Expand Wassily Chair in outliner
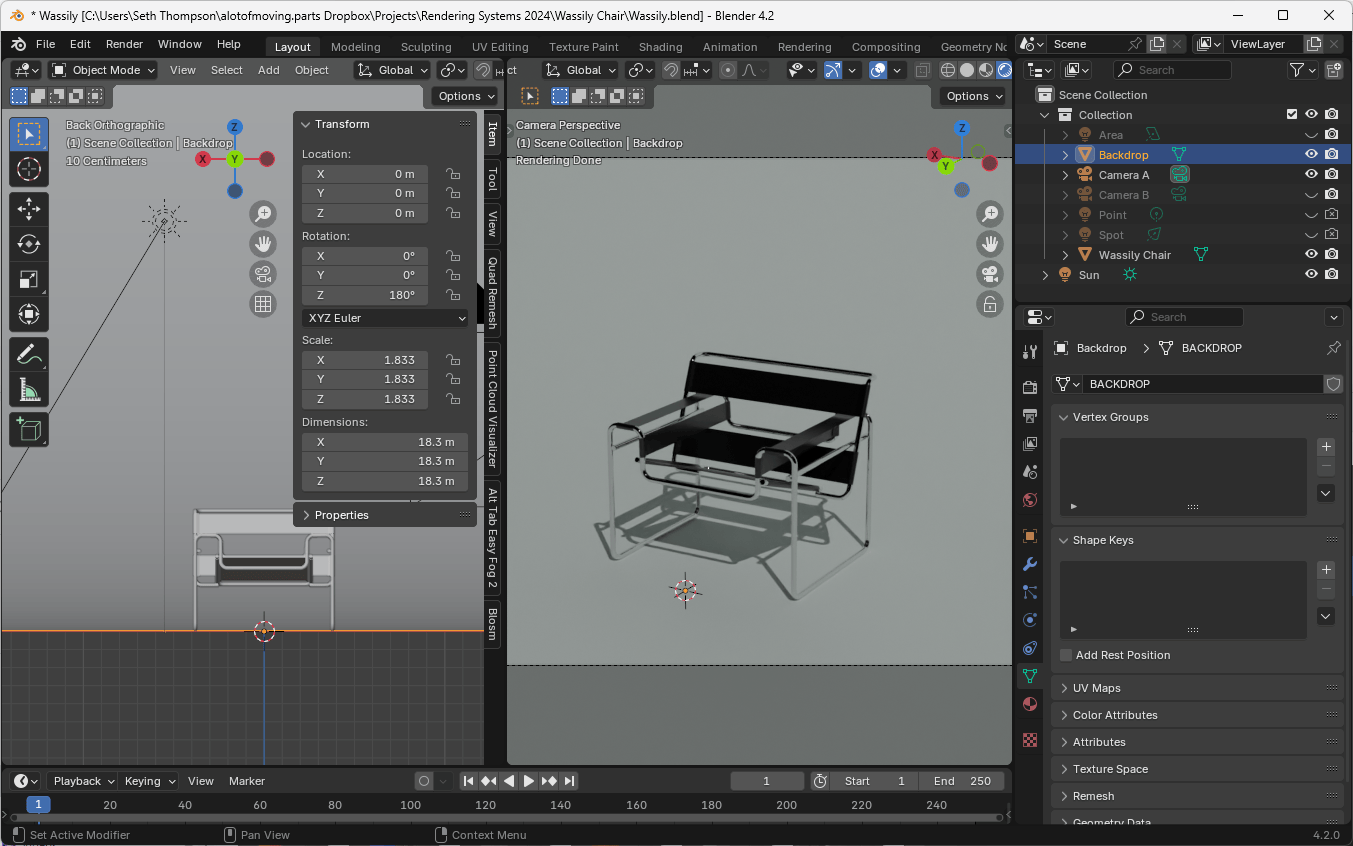Viewport: 1353px width, 846px height. pyautogui.click(x=1065, y=255)
